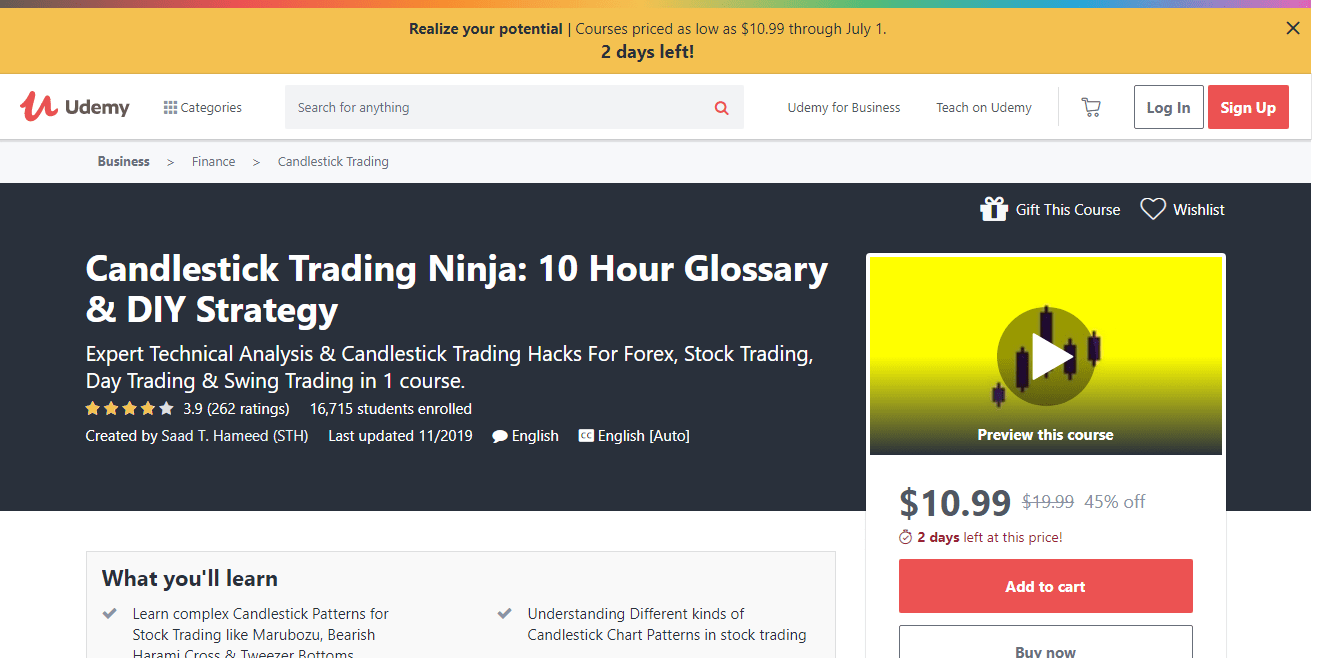Image resolution: width=1326 pixels, height=658 pixels.
Task: Click the Sign Up button
Action: tap(1248, 108)
